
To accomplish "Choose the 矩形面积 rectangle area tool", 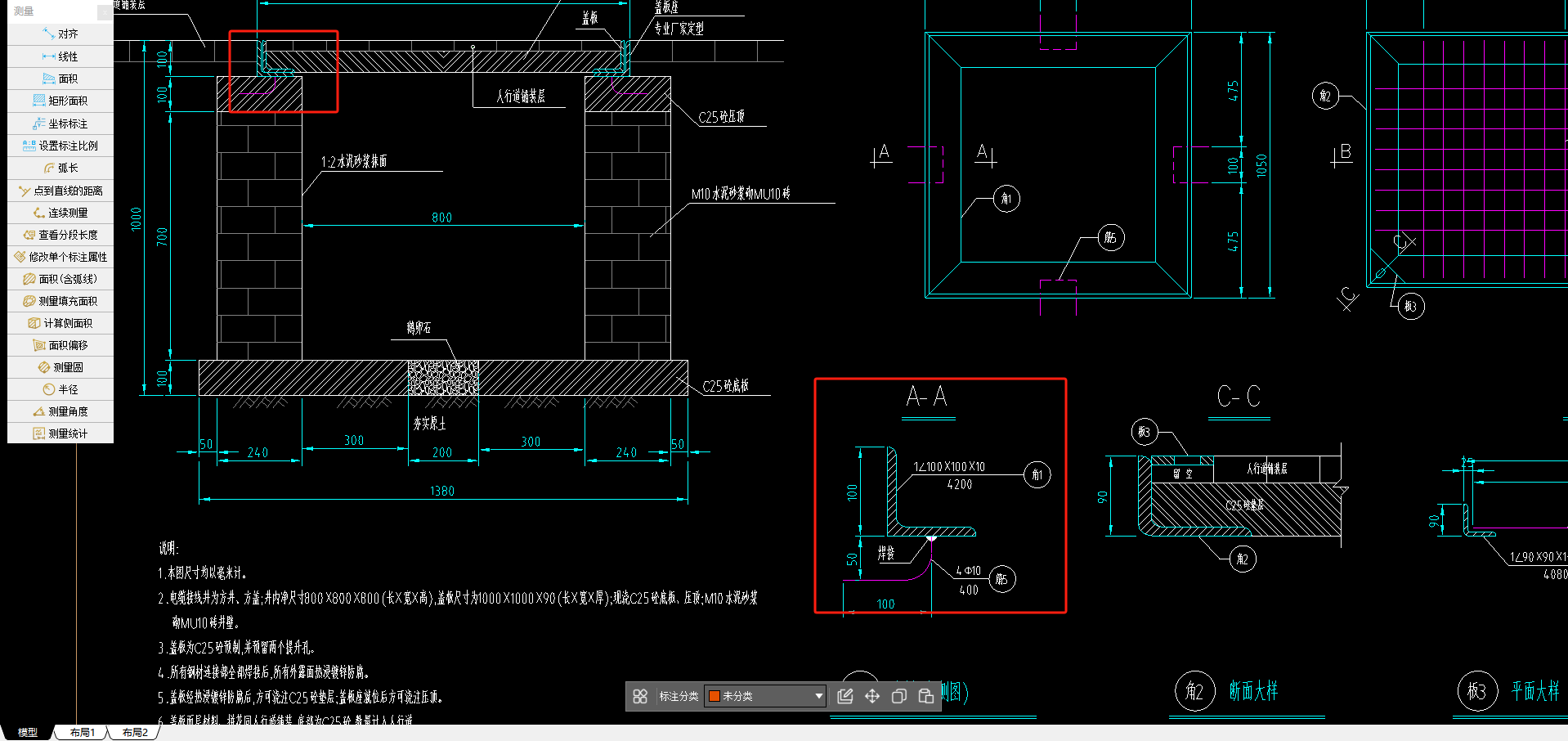I will click(60, 101).
